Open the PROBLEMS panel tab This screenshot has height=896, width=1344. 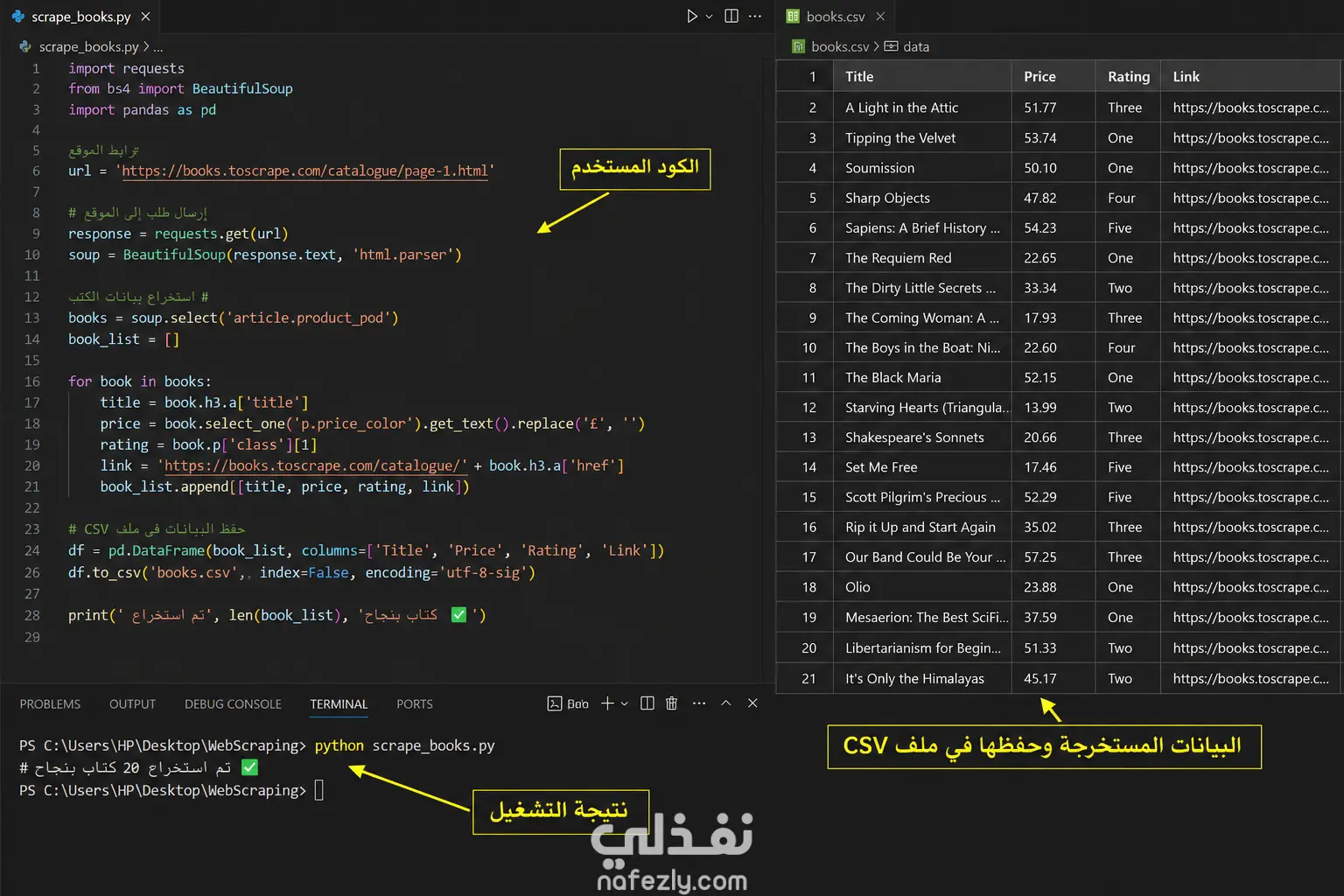(x=50, y=704)
